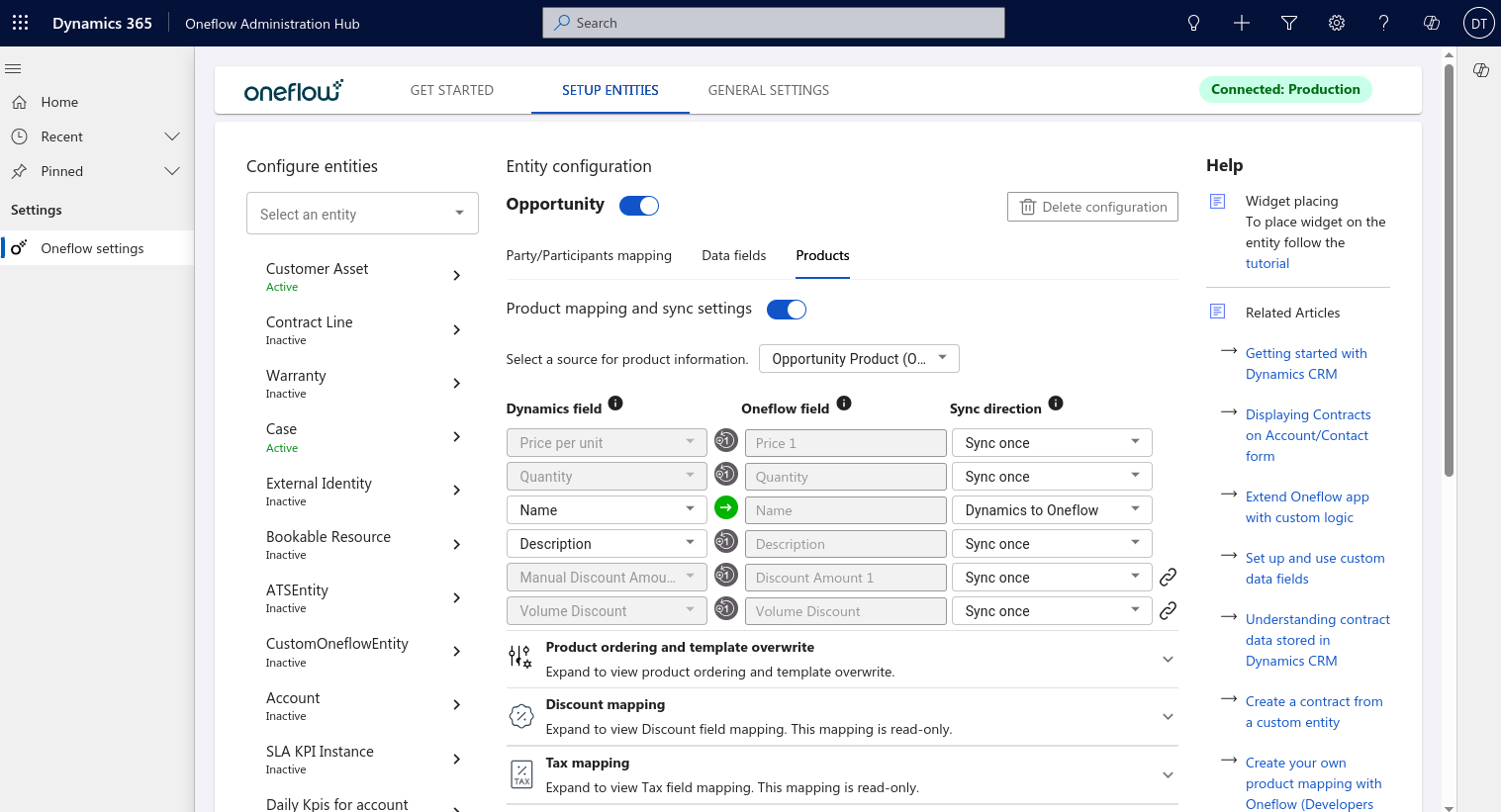Screen dimensions: 1501x812
Task: Click the Connected: Production status badge
Action: pyautogui.click(x=1285, y=89)
